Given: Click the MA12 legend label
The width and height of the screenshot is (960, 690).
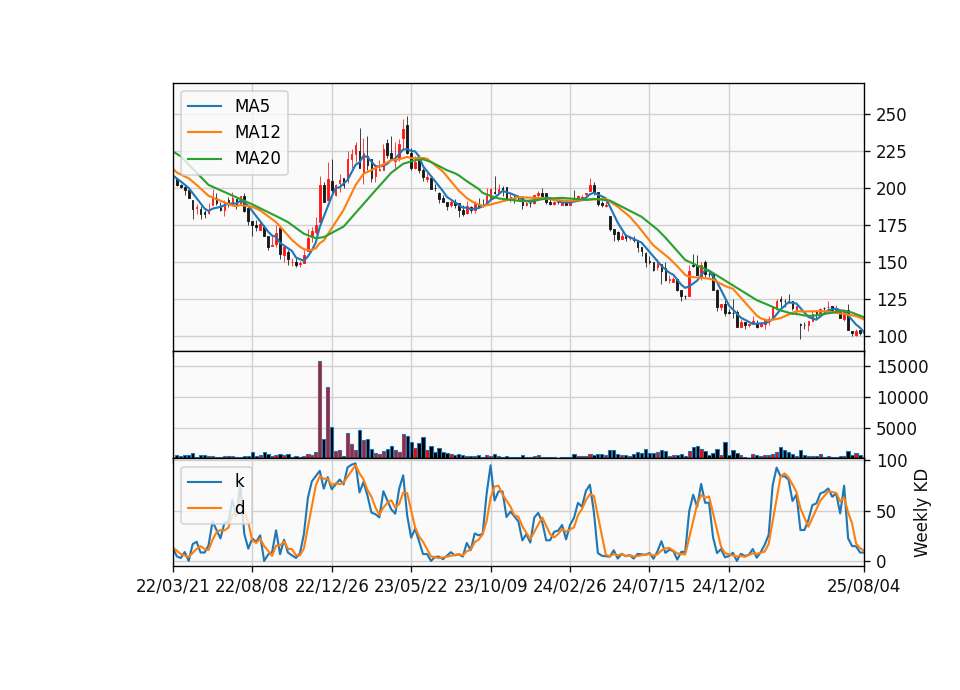Looking at the screenshot, I should (x=257, y=132).
